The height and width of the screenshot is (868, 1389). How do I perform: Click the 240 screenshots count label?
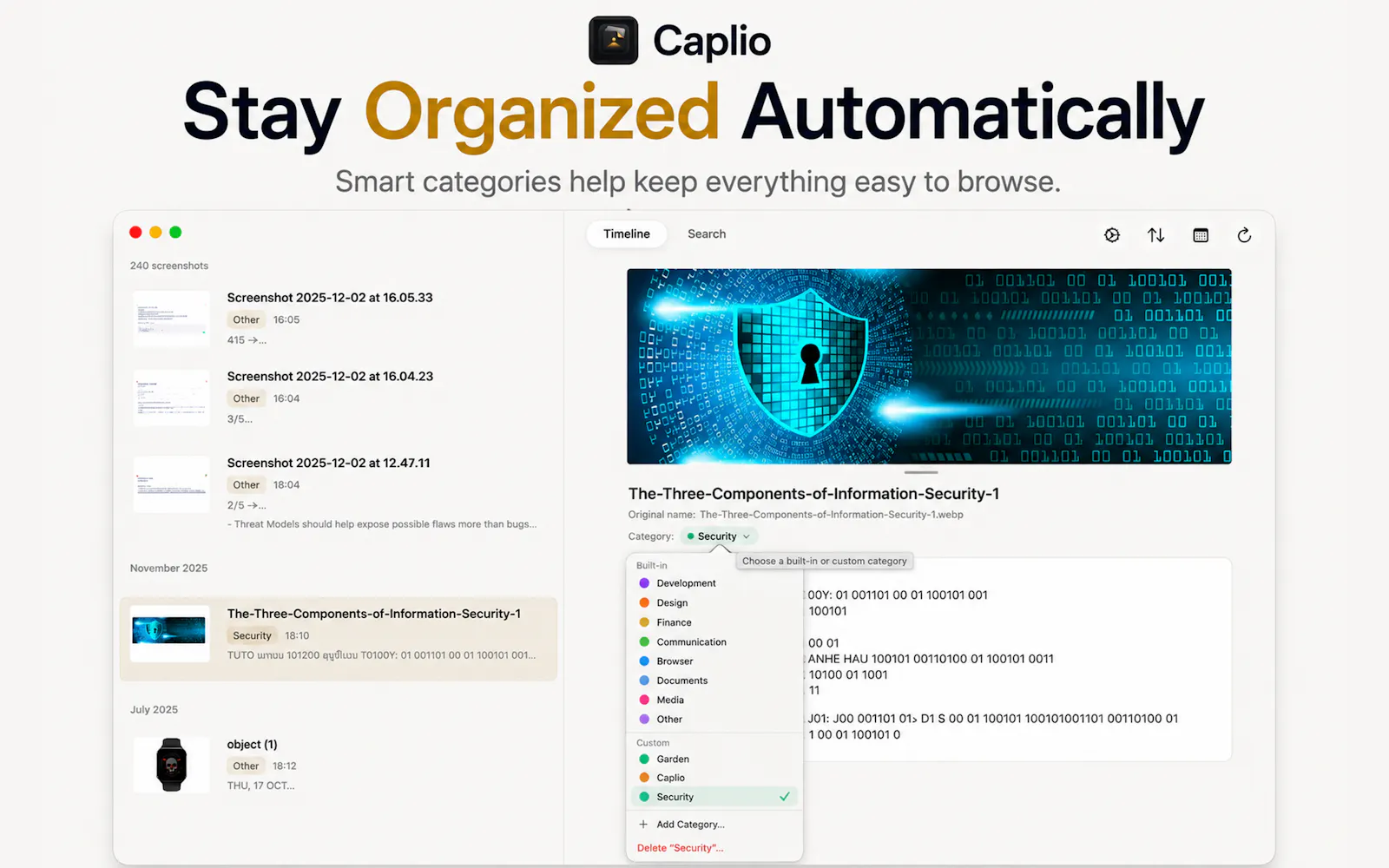click(x=169, y=266)
